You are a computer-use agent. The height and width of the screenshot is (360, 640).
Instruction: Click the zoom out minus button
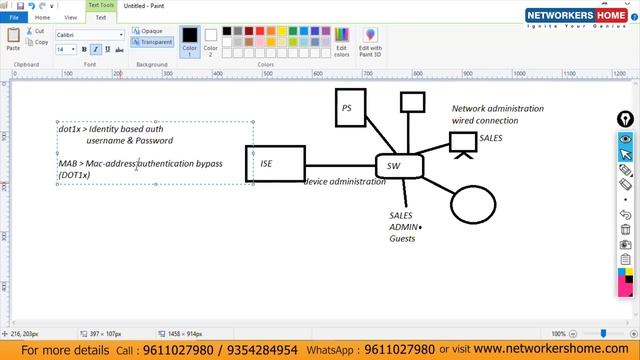(x=573, y=334)
